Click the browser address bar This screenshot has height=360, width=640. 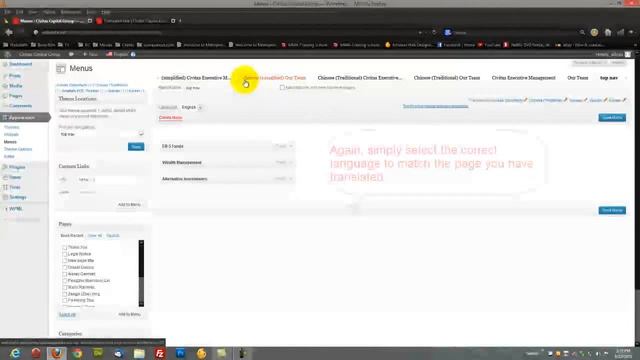point(229,32)
